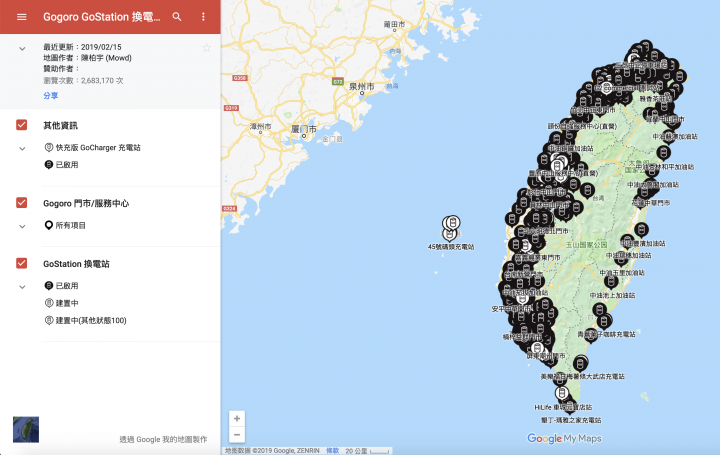Collapse the GoStation 換電站 legend chevron
This screenshot has width=720, height=455.
(x=22, y=287)
